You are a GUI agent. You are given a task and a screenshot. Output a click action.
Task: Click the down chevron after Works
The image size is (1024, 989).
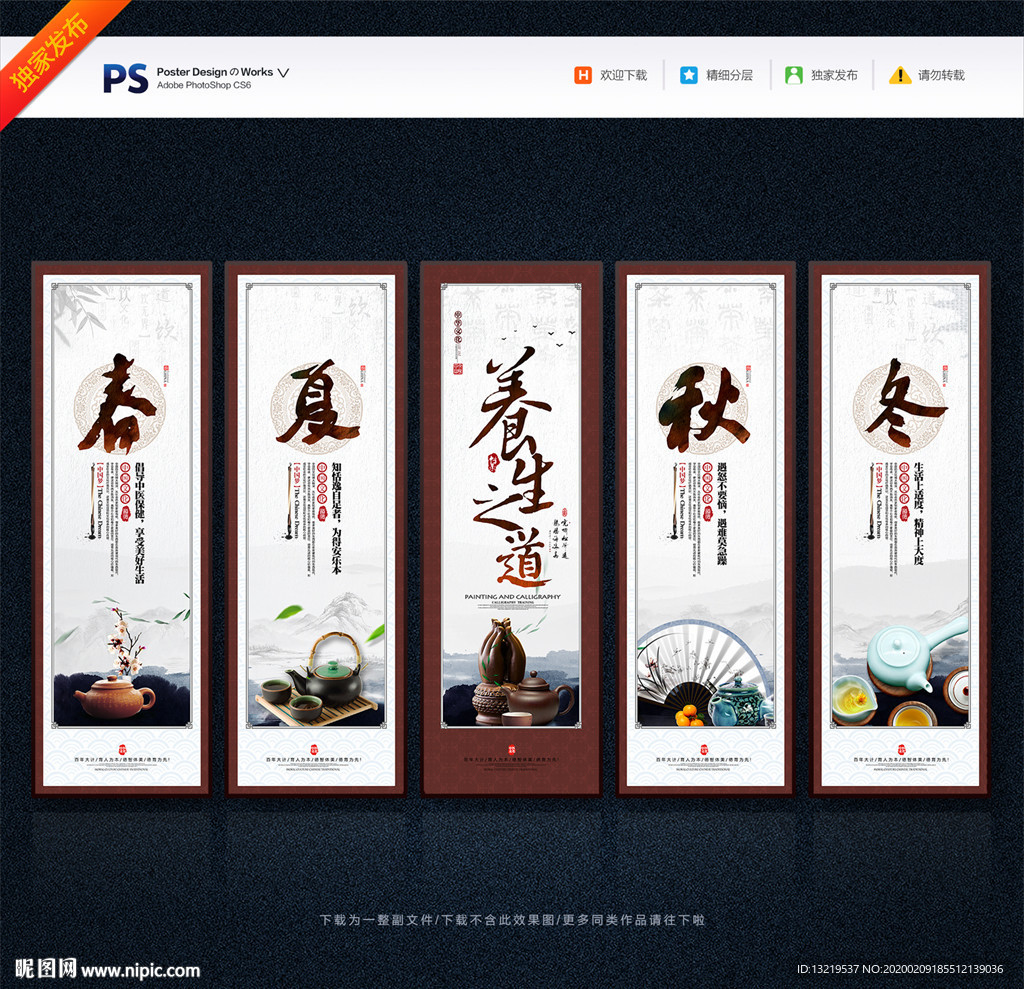coord(283,73)
